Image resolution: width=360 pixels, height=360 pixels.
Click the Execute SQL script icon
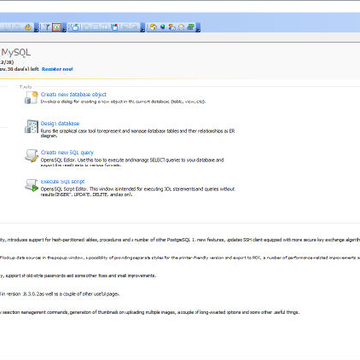(31, 185)
